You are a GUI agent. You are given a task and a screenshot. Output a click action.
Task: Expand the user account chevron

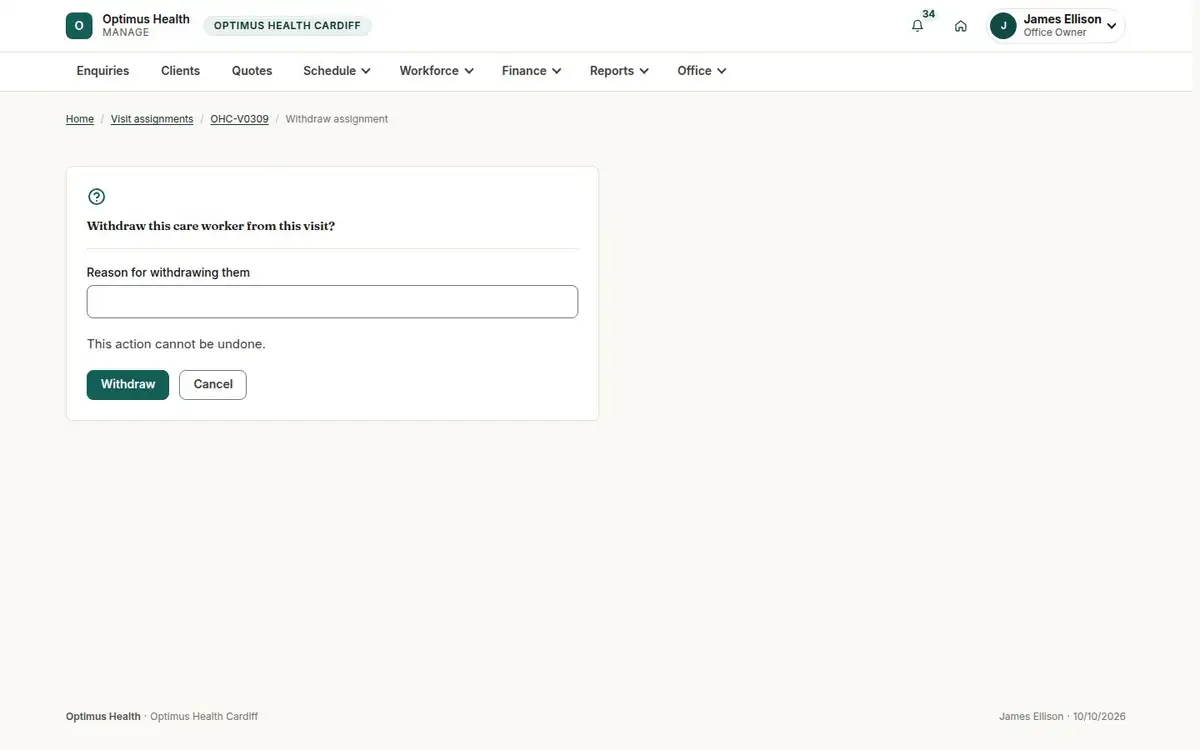(x=1112, y=26)
